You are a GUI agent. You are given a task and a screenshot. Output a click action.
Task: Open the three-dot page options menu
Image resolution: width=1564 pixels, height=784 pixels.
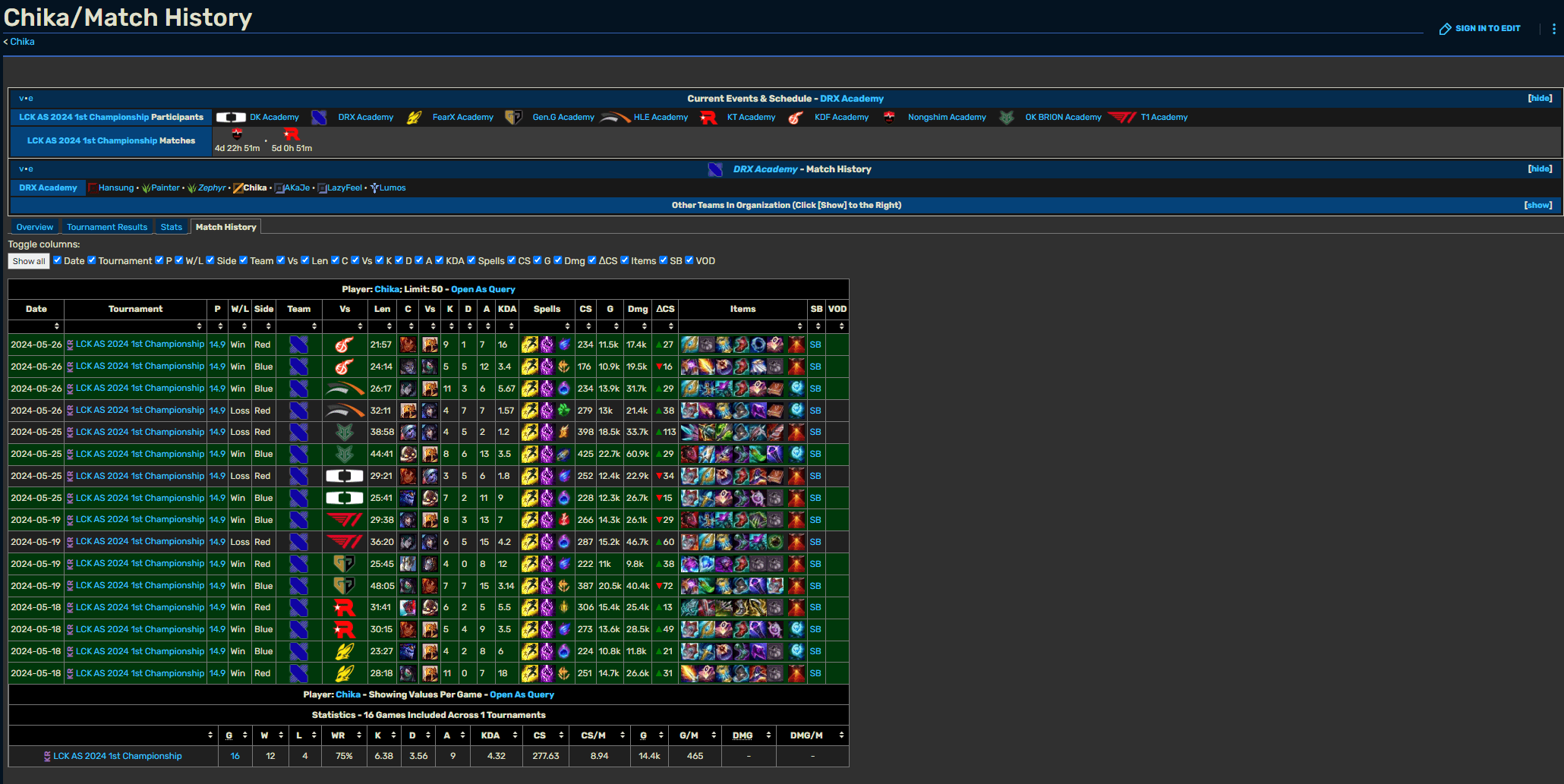pos(1554,29)
